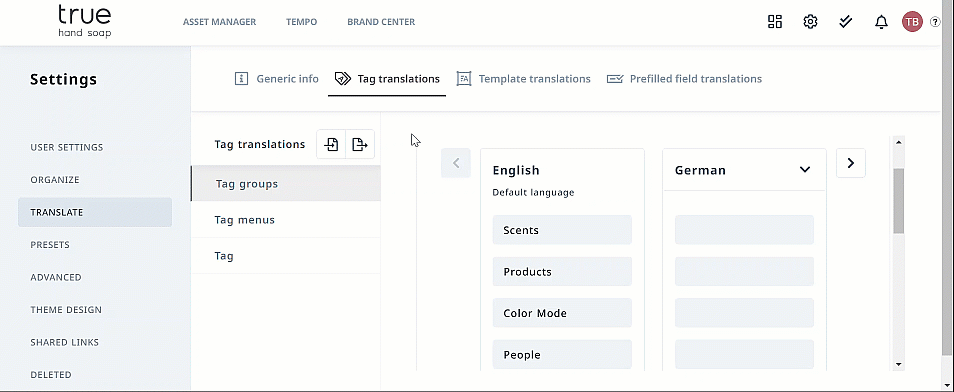Click German translation field for Scents
This screenshot has height=392, width=954.
point(744,229)
